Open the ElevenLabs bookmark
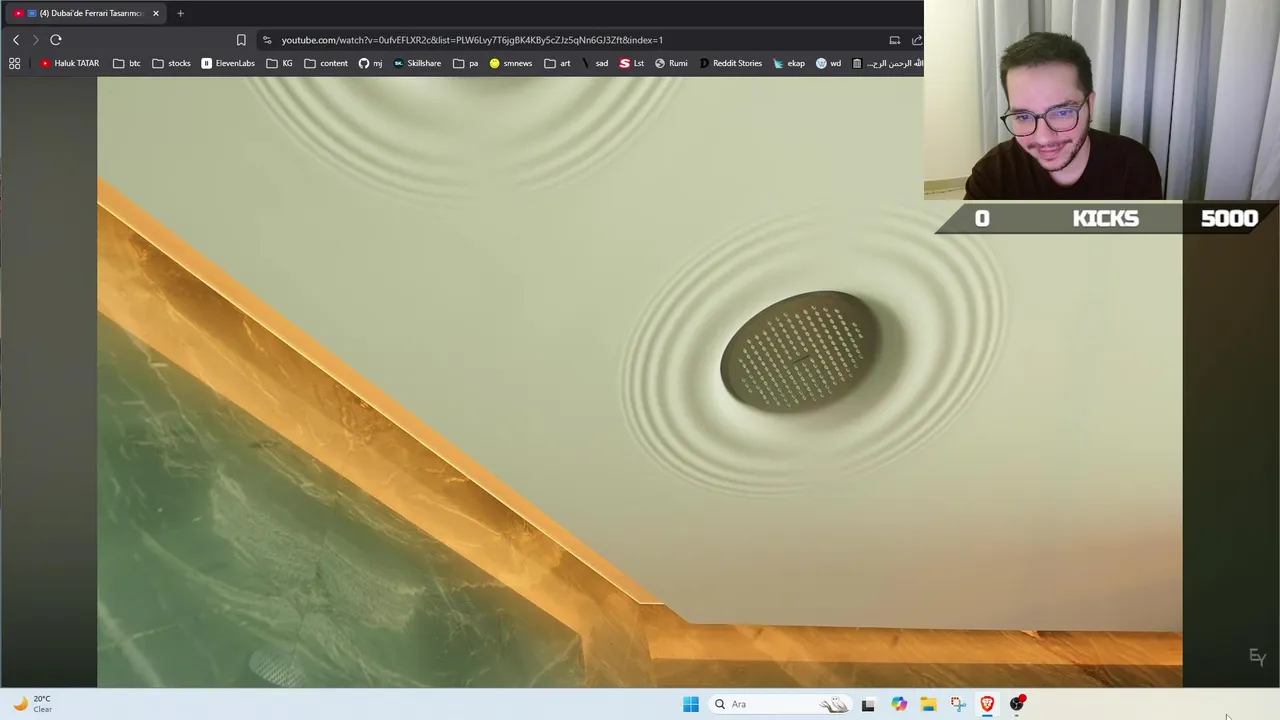 tap(228, 63)
